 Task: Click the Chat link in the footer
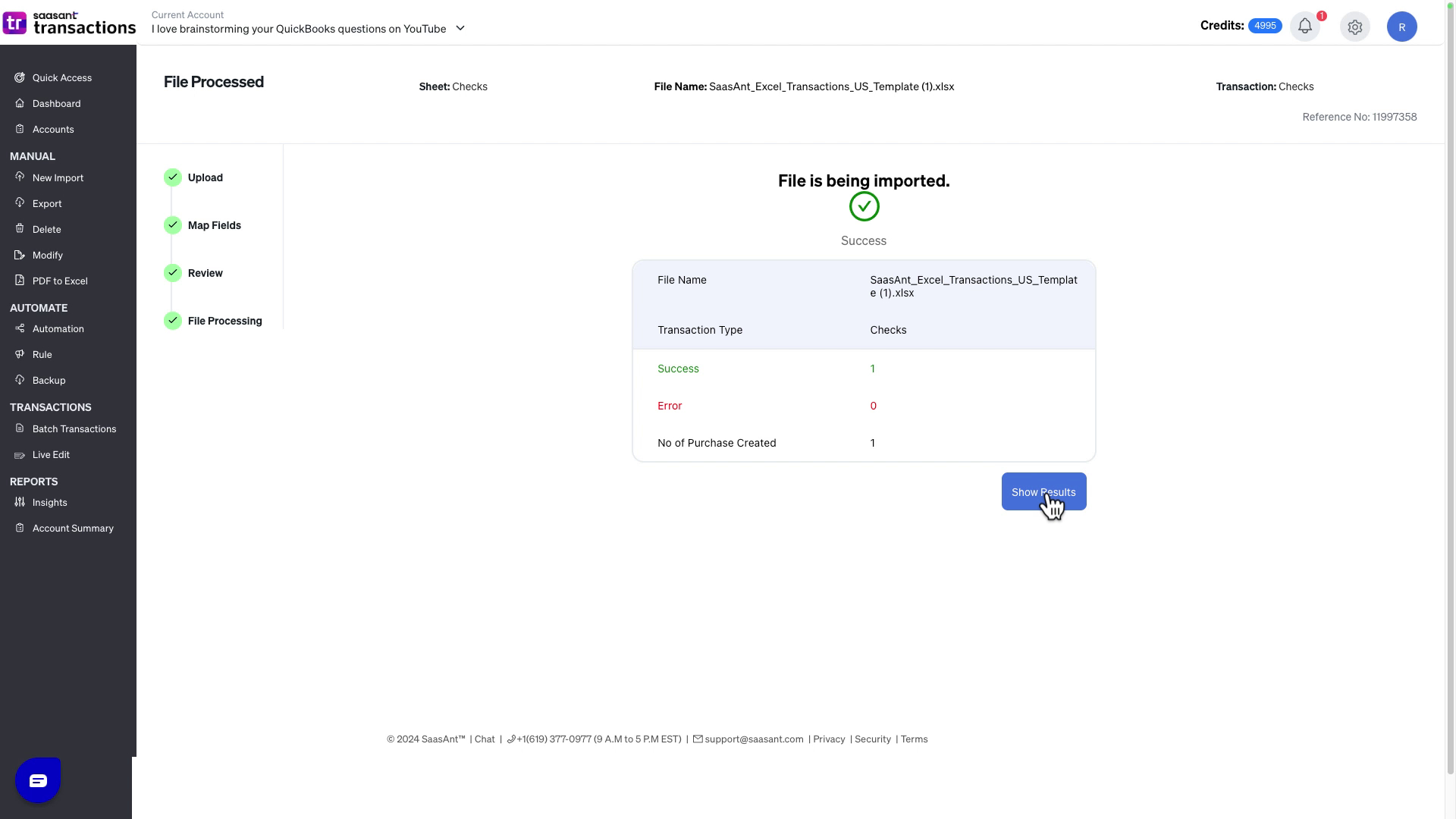[485, 739]
